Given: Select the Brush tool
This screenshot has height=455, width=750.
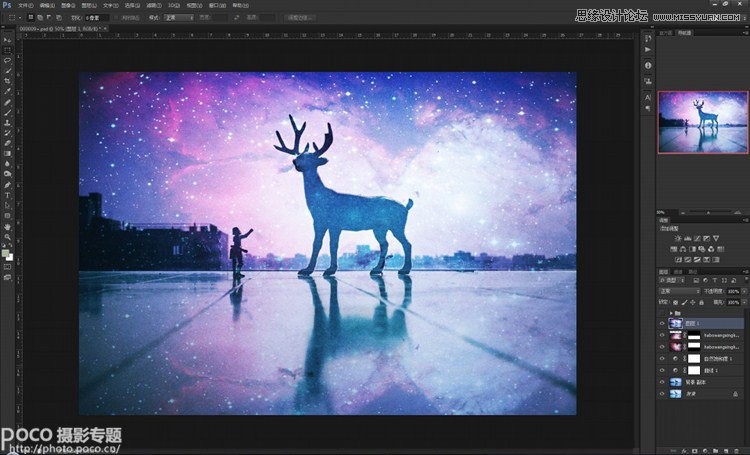Looking at the screenshot, I should (x=7, y=112).
